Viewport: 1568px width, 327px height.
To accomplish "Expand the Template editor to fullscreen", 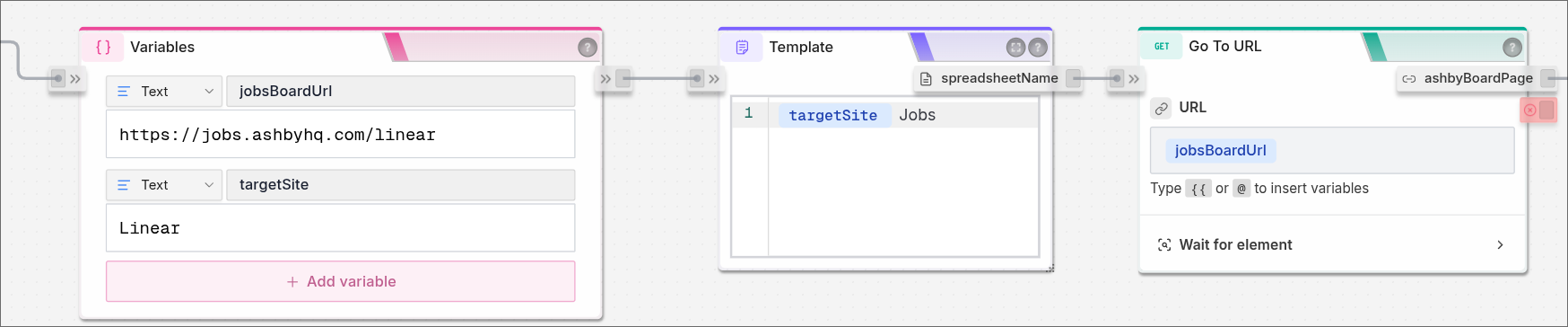I will point(1015,48).
